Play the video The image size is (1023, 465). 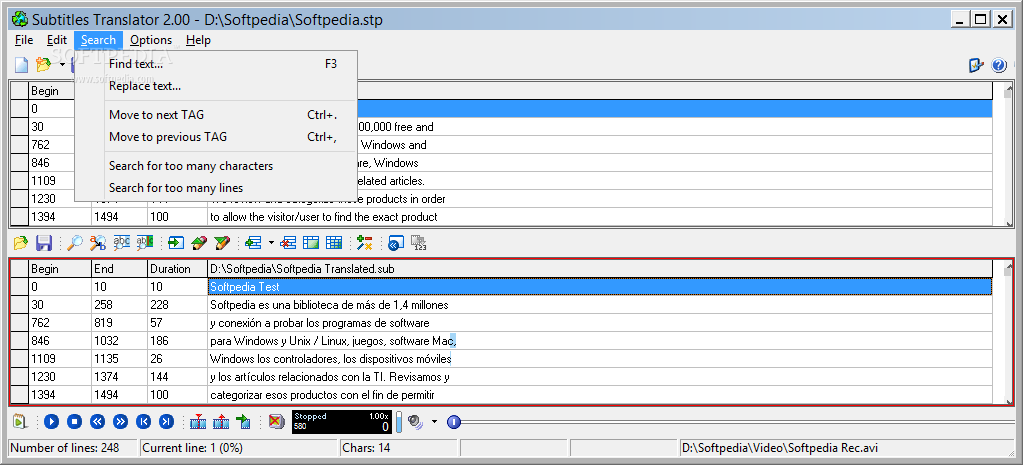(52, 422)
